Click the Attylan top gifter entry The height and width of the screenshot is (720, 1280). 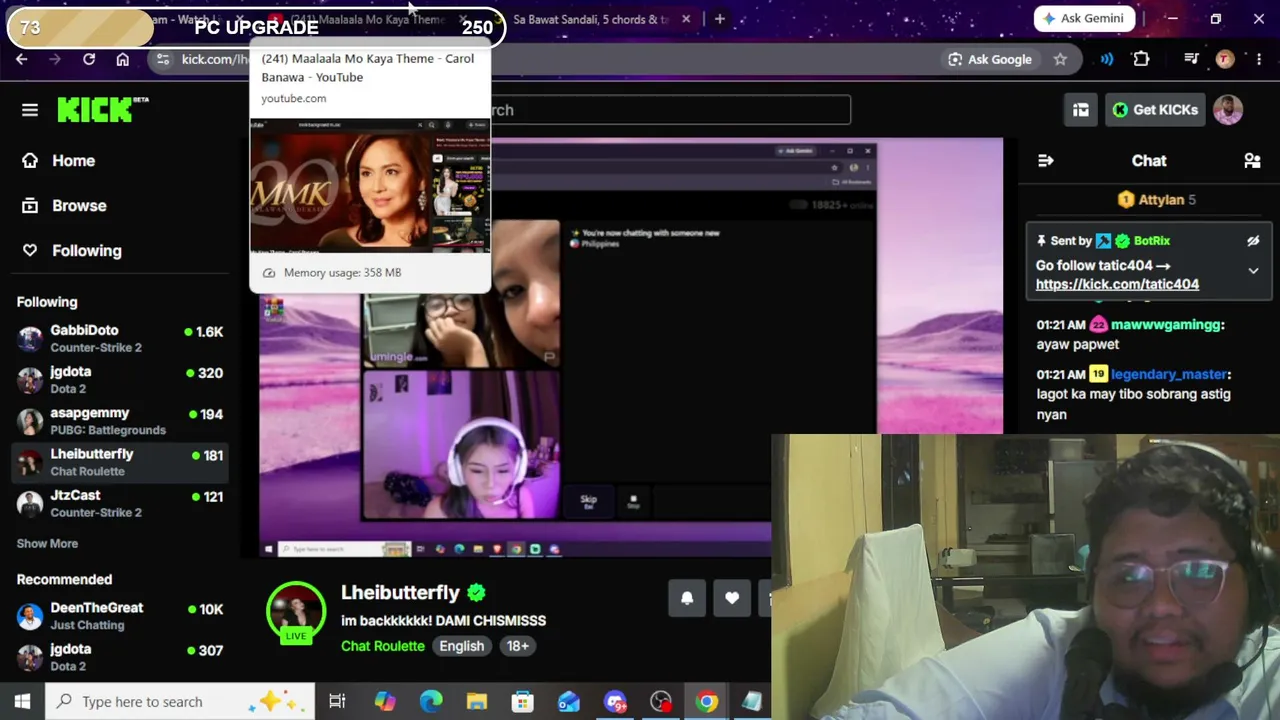[1156, 200]
